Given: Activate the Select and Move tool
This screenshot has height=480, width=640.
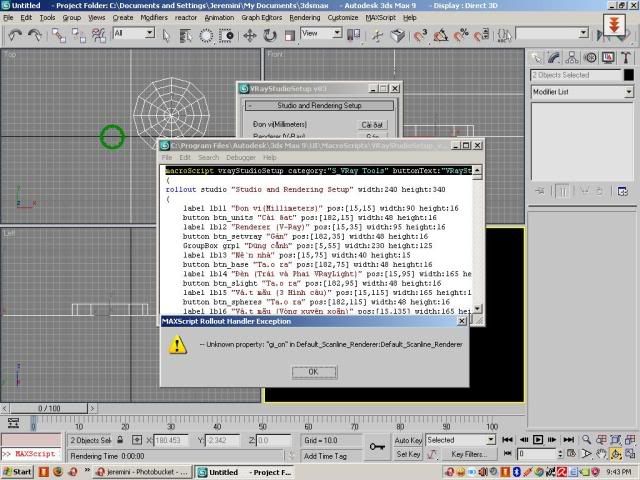Looking at the screenshot, I should [x=249, y=36].
